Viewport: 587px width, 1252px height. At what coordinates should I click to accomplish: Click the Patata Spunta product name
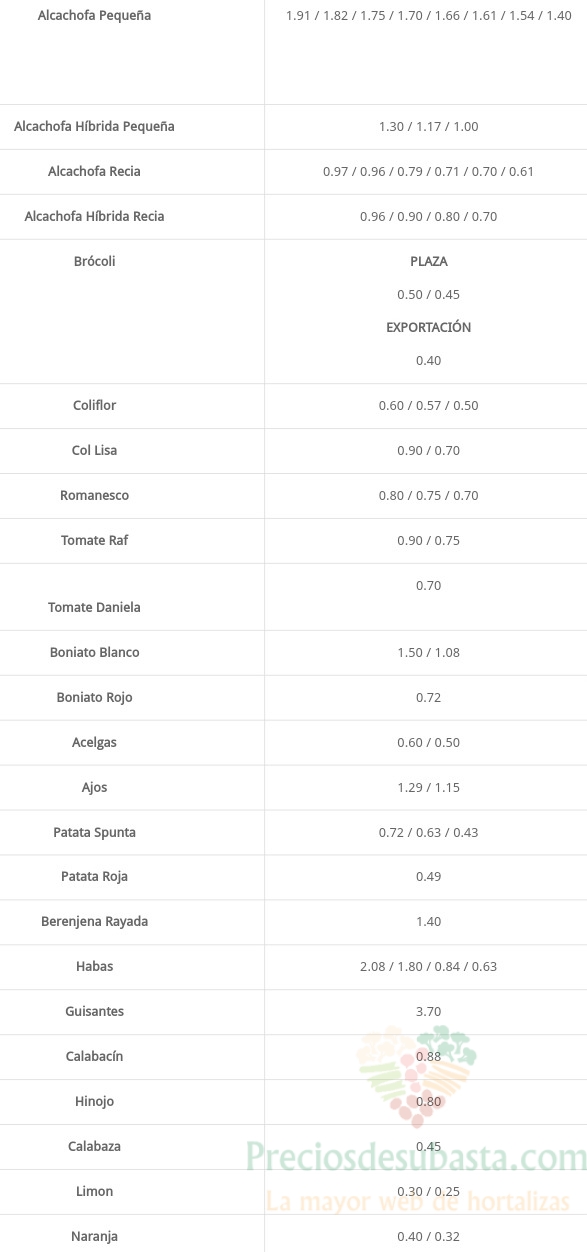click(94, 832)
